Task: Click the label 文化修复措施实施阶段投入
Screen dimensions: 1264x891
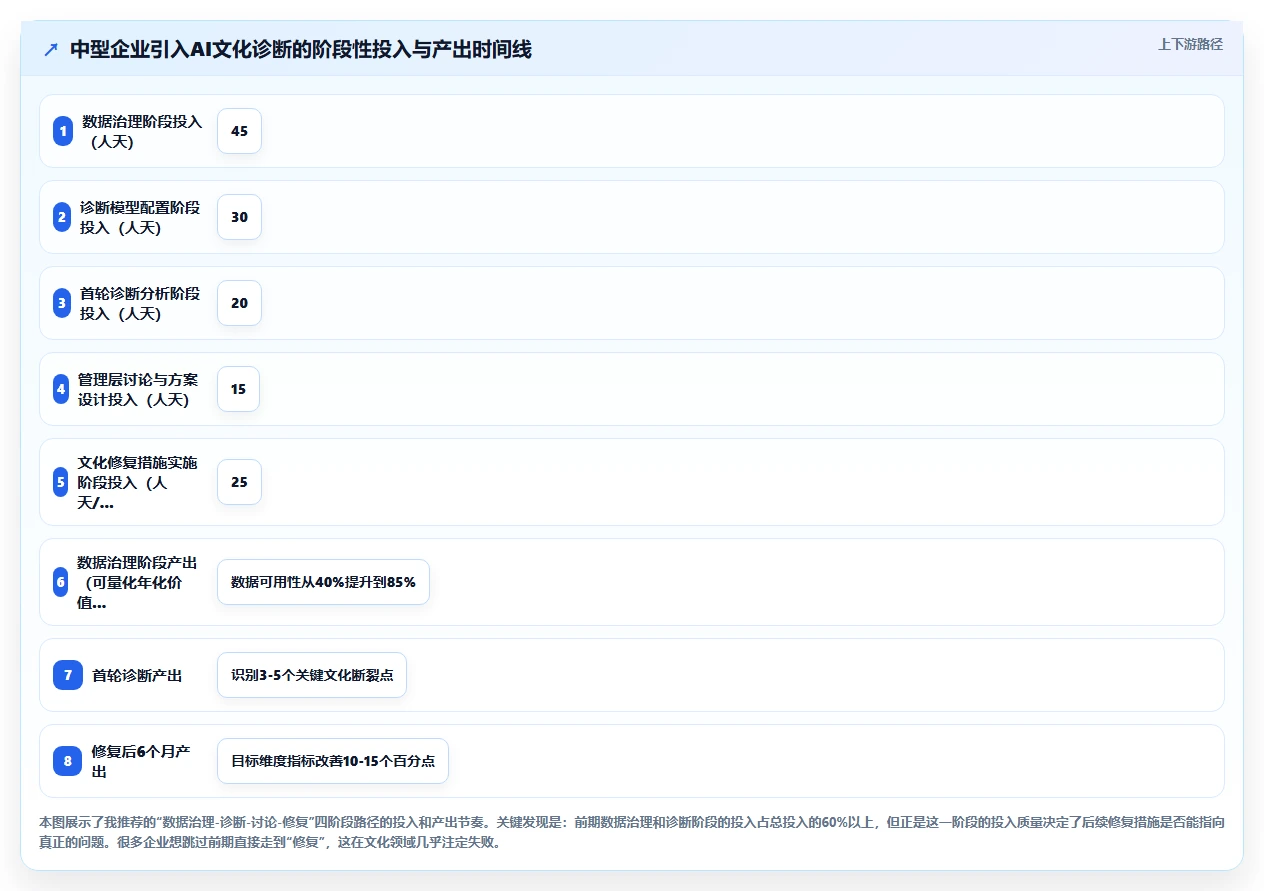Action: 138,482
